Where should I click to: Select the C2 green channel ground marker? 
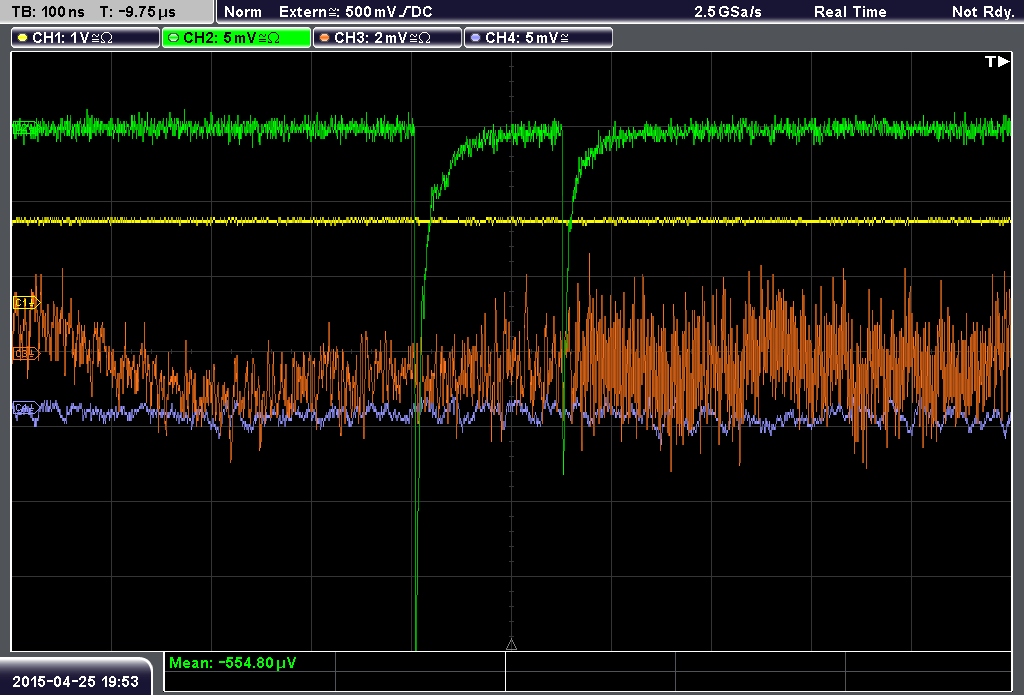(x=24, y=128)
